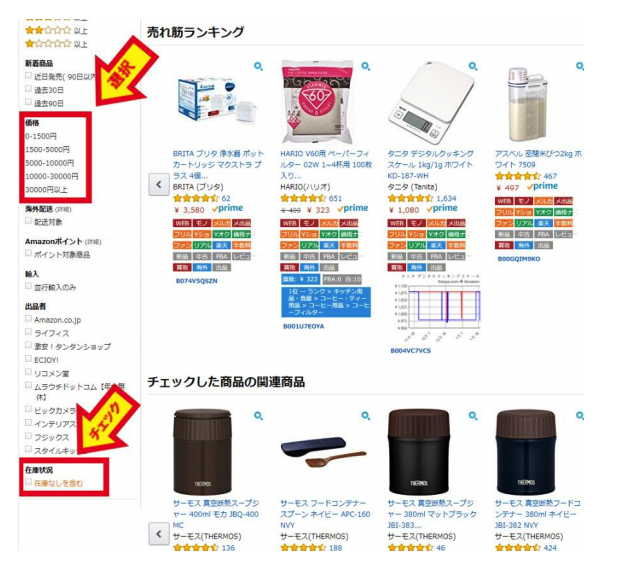The image size is (629, 576).
Task: Click the FBA badge under the Tanita scale
Action: [x=436, y=256]
